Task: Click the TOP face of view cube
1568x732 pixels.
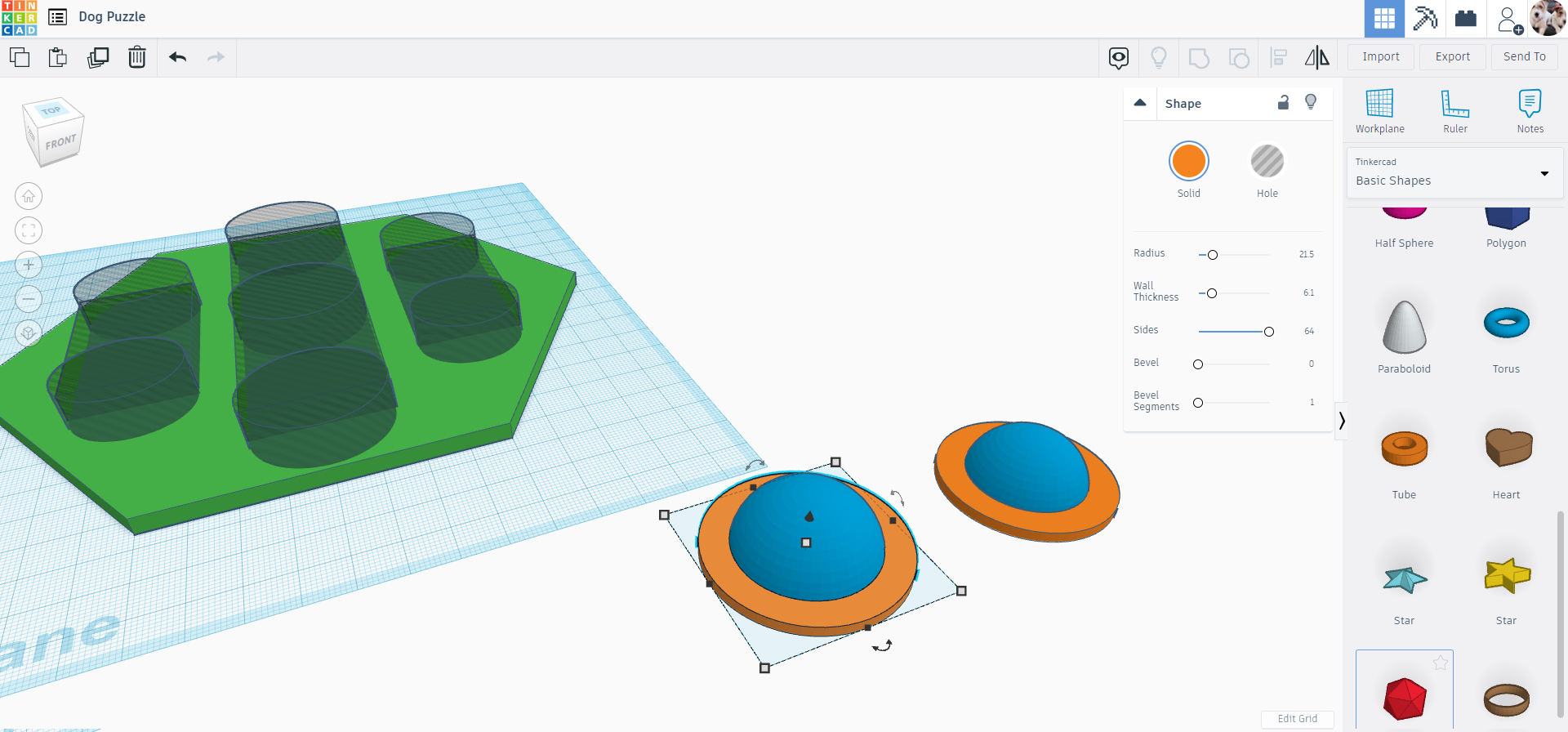Action: click(51, 110)
